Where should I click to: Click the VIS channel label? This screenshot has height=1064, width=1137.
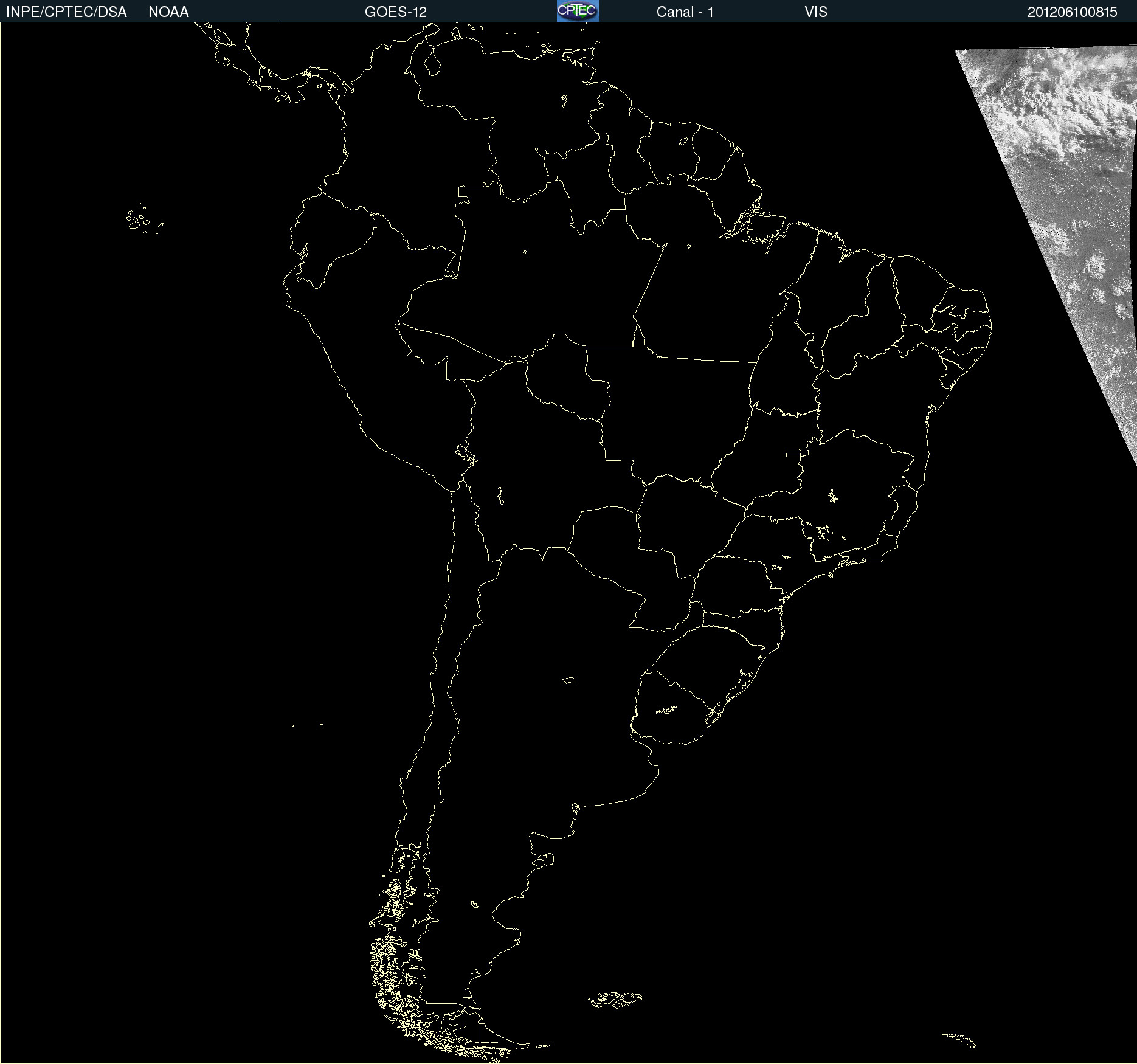[816, 12]
